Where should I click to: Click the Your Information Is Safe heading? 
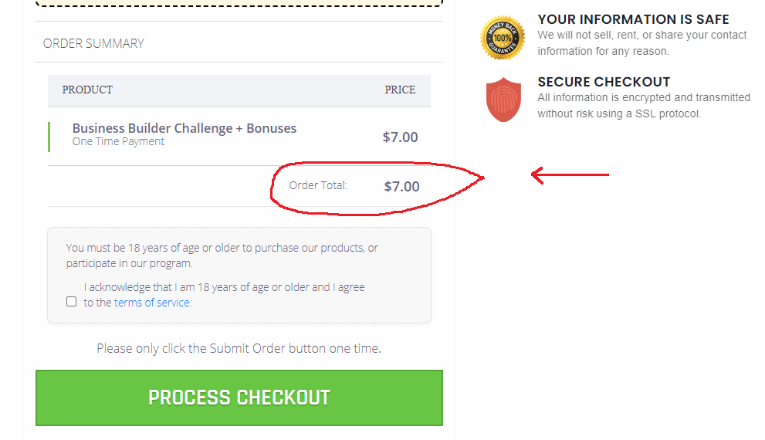pos(633,20)
